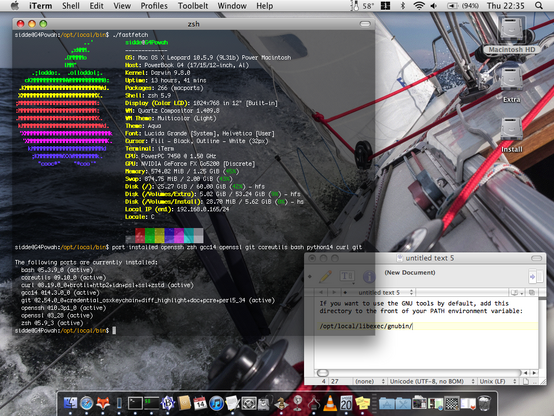Open the '20' calendar app in Dock
The width and height of the screenshot is (554, 416).
click(346, 403)
